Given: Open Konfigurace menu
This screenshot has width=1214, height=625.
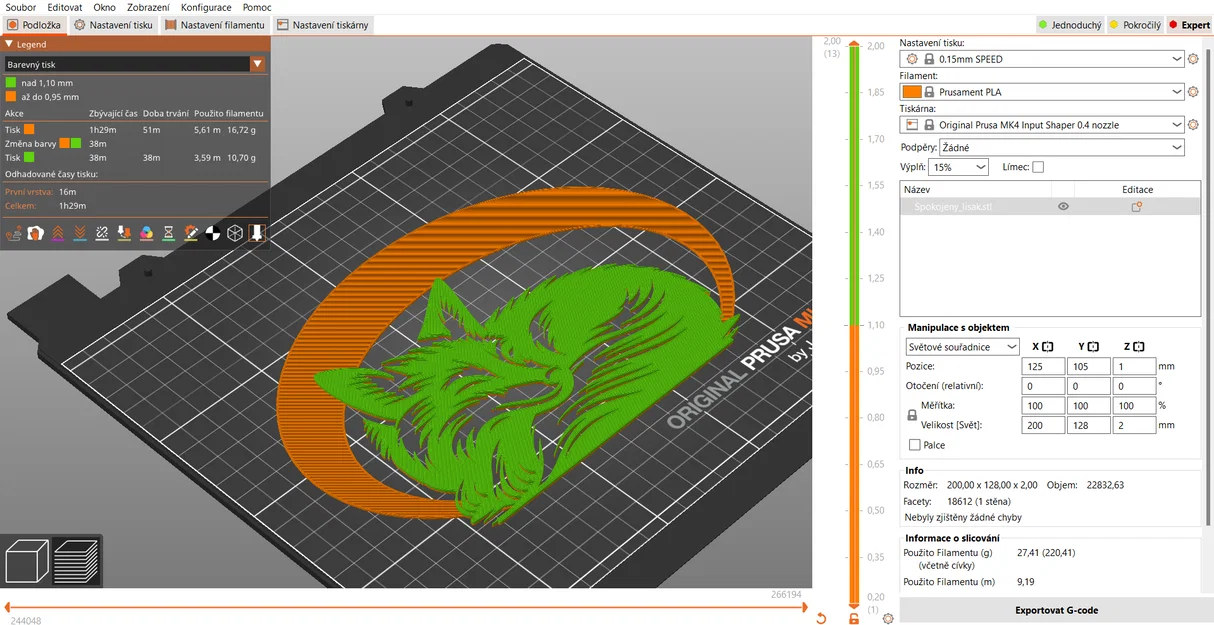Looking at the screenshot, I should pyautogui.click(x=206, y=7).
